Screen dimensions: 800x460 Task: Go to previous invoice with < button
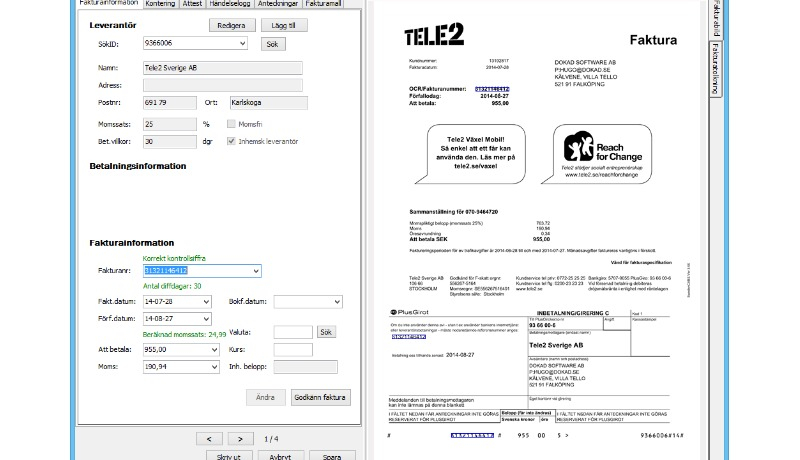click(209, 439)
